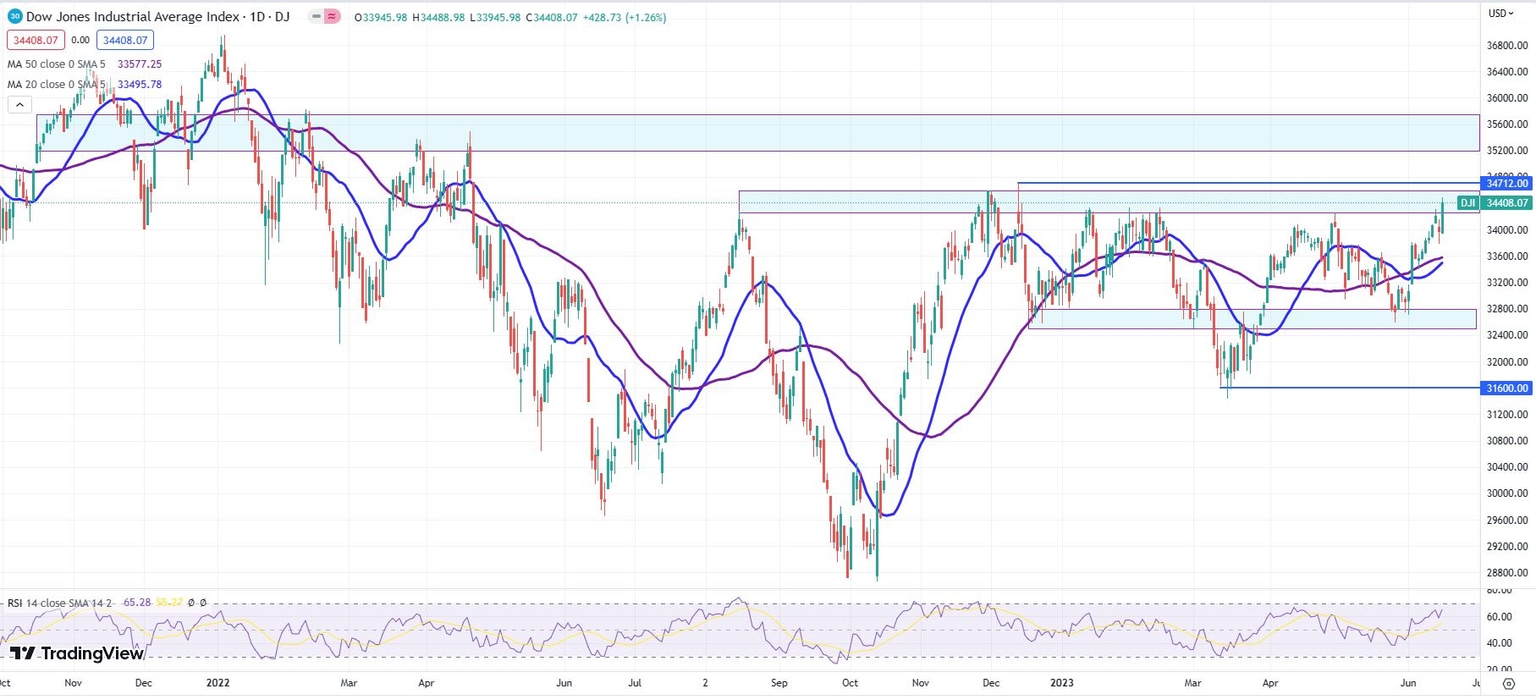Click the blue 34408.07 countdown box
The image size is (1536, 700).
tap(124, 40)
